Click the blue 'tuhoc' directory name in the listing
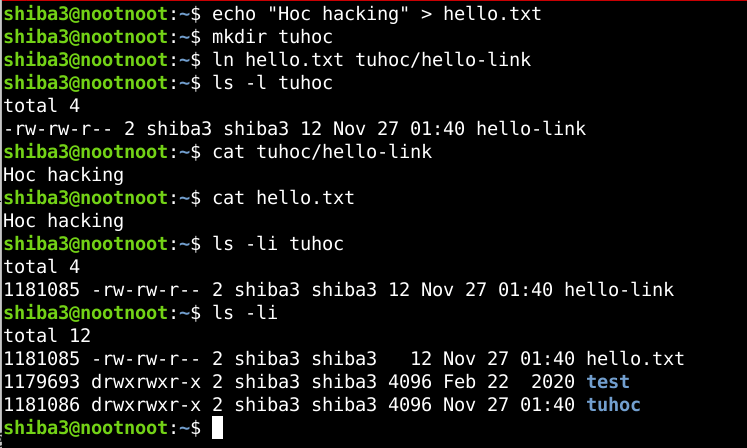 click(x=613, y=405)
